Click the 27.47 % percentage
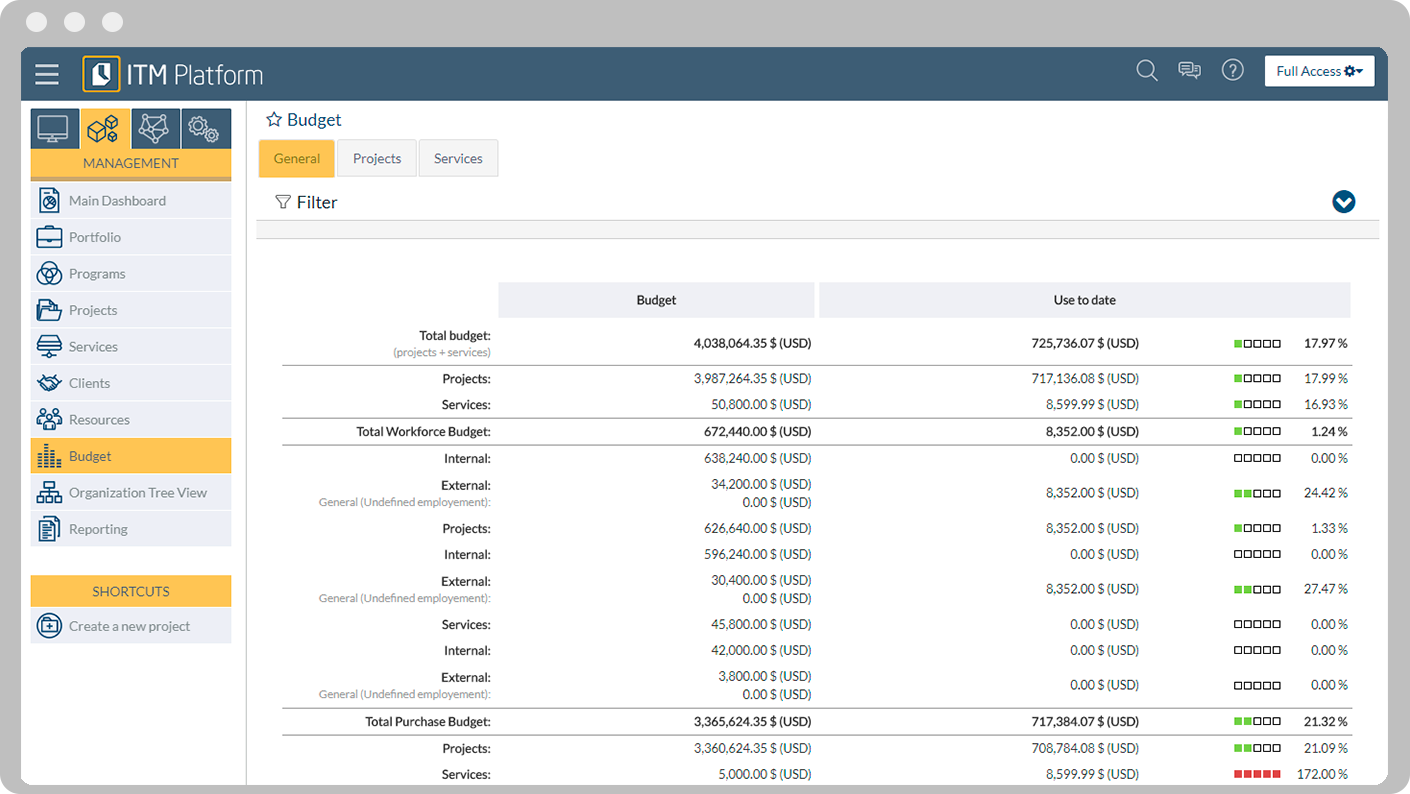This screenshot has height=794, width=1410. click(x=1326, y=590)
